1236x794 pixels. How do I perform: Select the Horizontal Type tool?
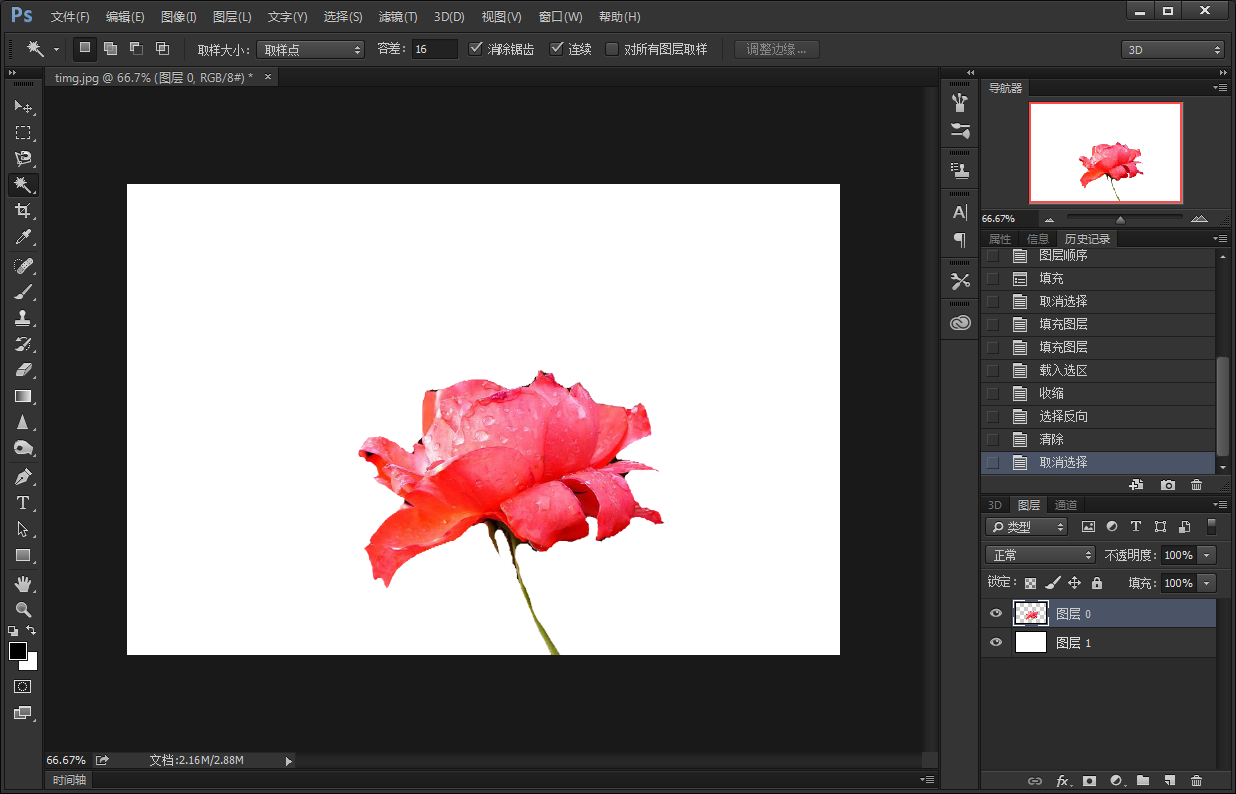coord(23,503)
